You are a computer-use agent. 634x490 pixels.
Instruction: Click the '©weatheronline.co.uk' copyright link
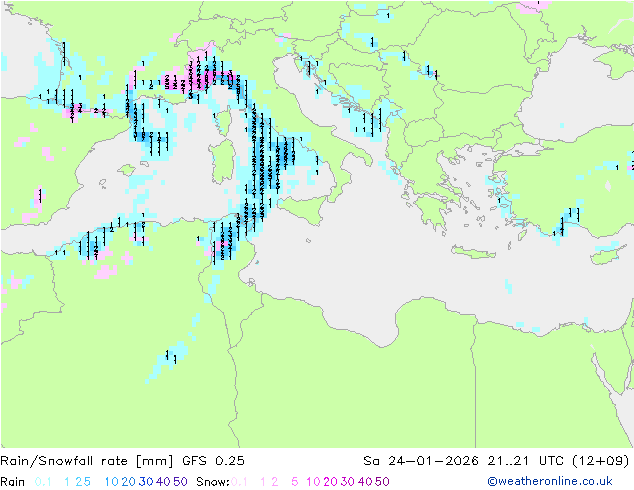(x=550, y=481)
